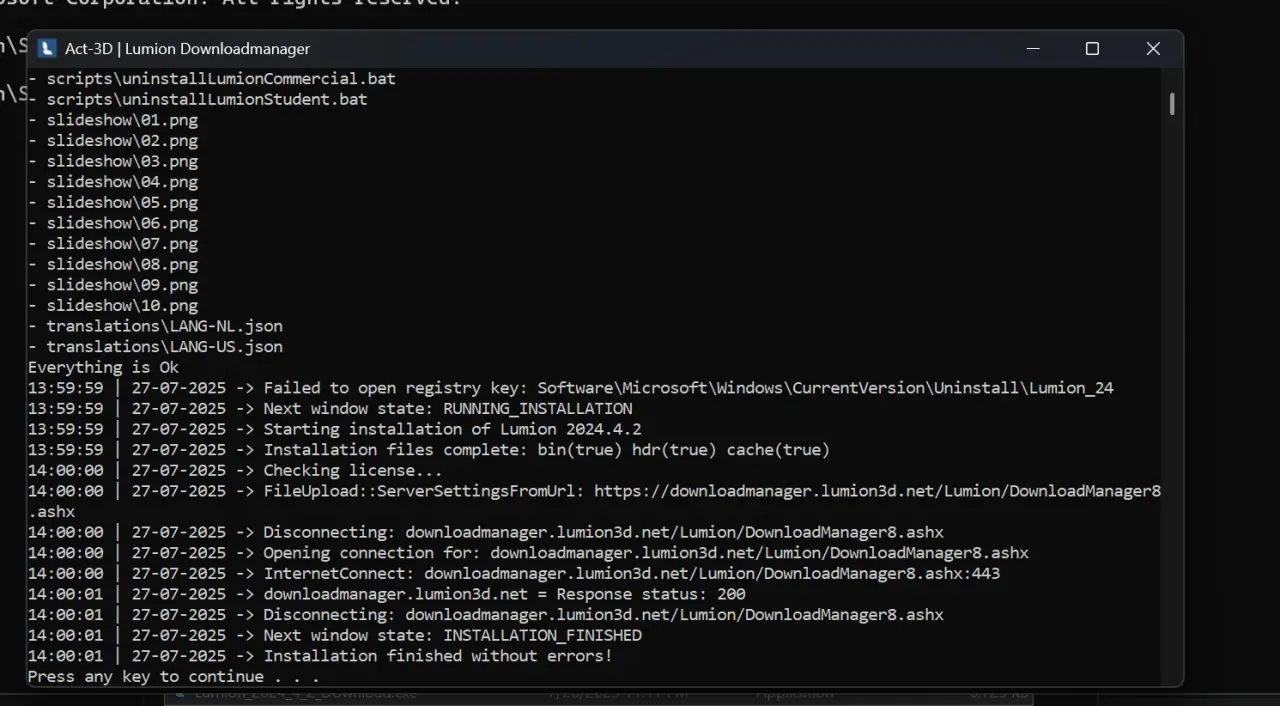Select the translations\LANG-US.json line
Screen dimensions: 1280x706
pyautogui.click(x=155, y=347)
